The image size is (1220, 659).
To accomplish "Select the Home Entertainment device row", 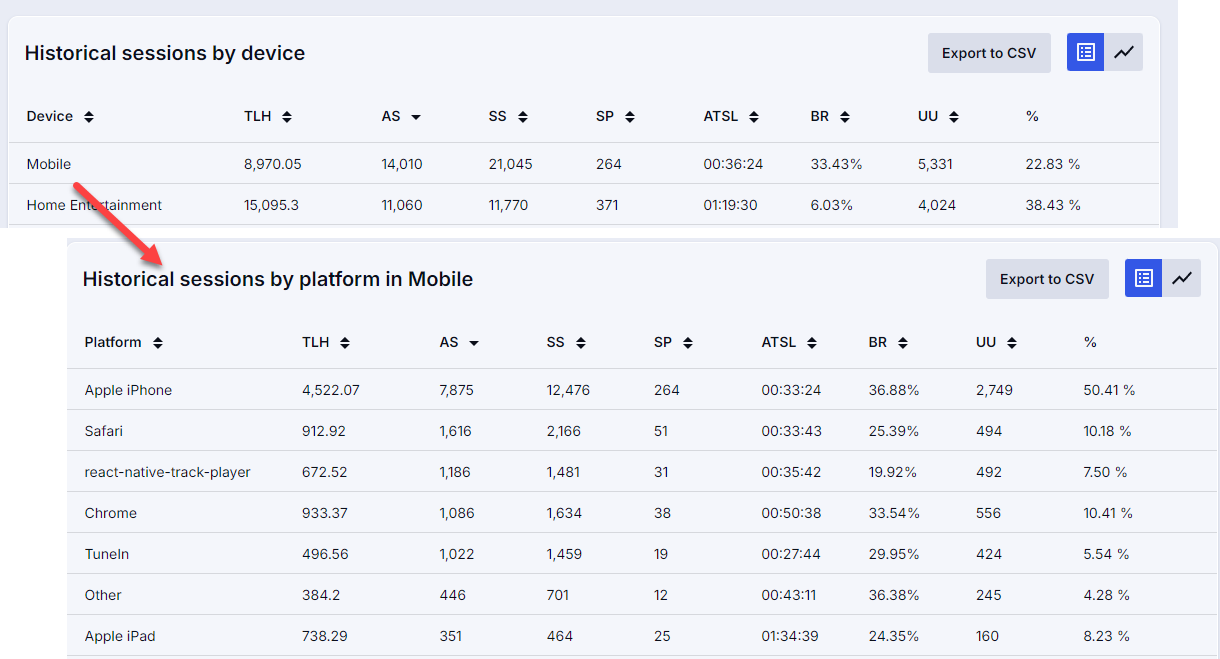I will tap(94, 206).
